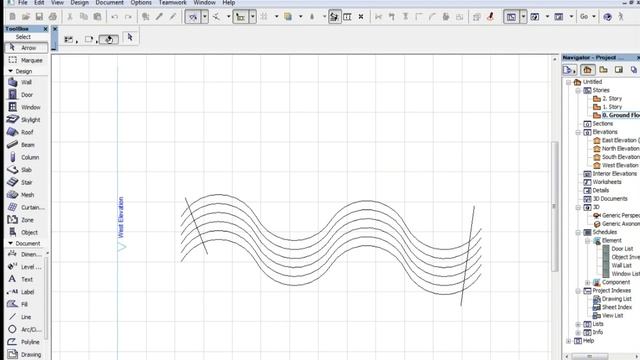Open the Document menu
This screenshot has width=640, height=360.
109,2
